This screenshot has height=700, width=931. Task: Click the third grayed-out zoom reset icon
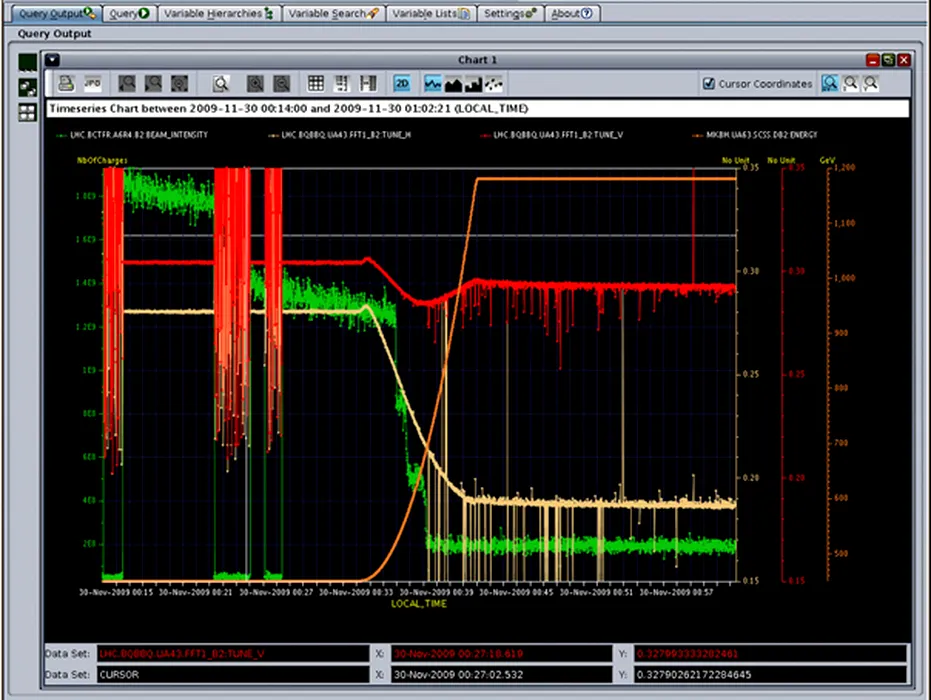(x=179, y=84)
